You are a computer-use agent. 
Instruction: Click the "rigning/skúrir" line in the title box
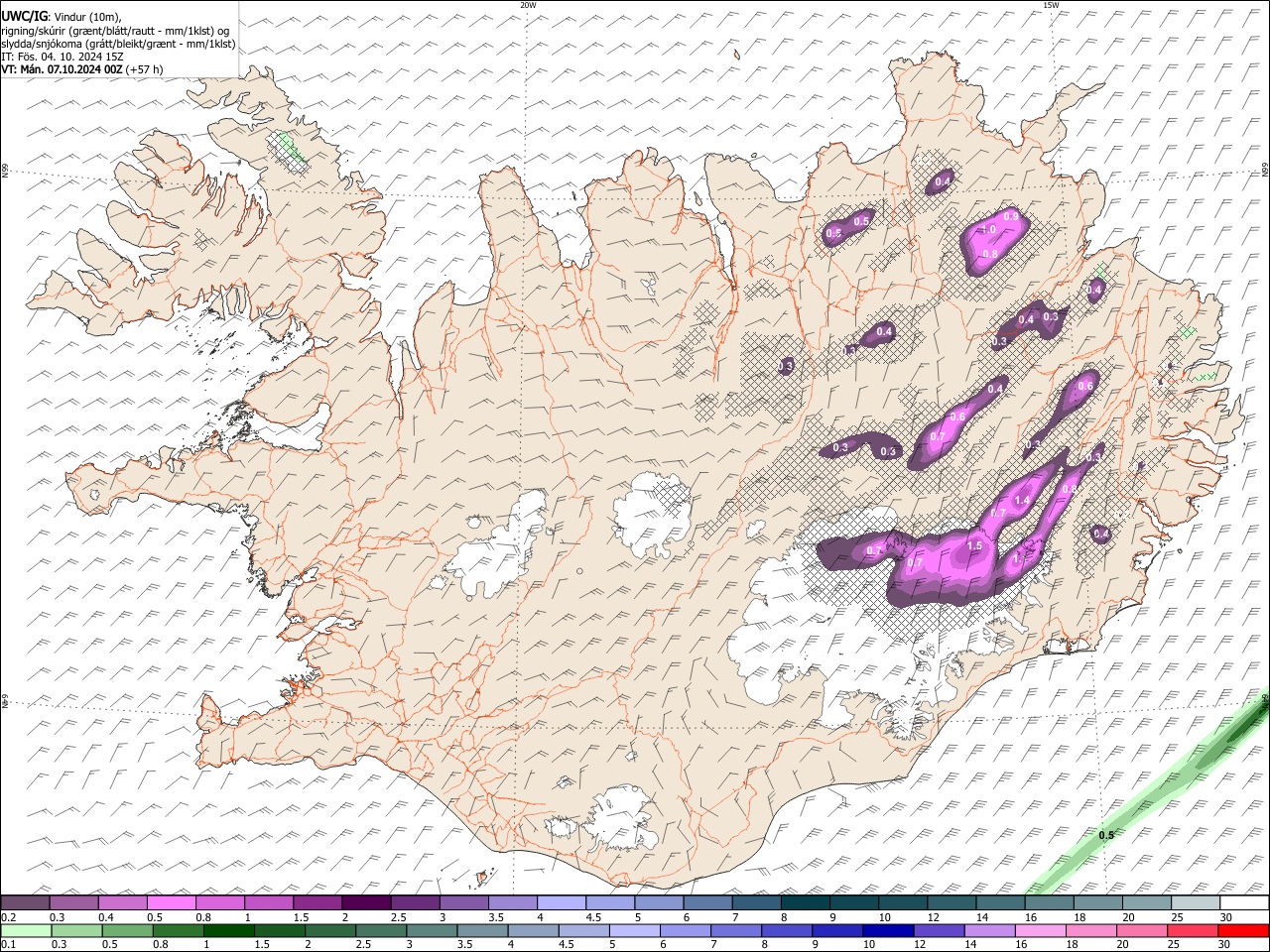coord(115,30)
